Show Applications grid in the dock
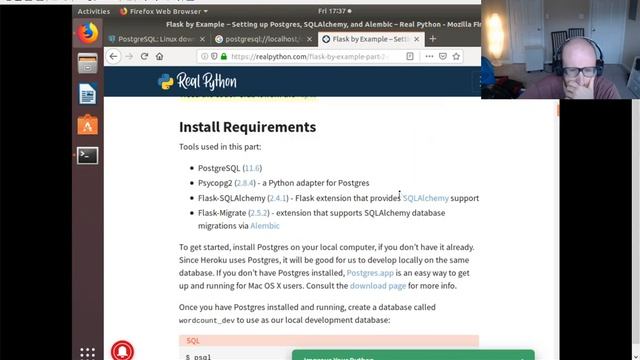The width and height of the screenshot is (640, 360). point(88,353)
